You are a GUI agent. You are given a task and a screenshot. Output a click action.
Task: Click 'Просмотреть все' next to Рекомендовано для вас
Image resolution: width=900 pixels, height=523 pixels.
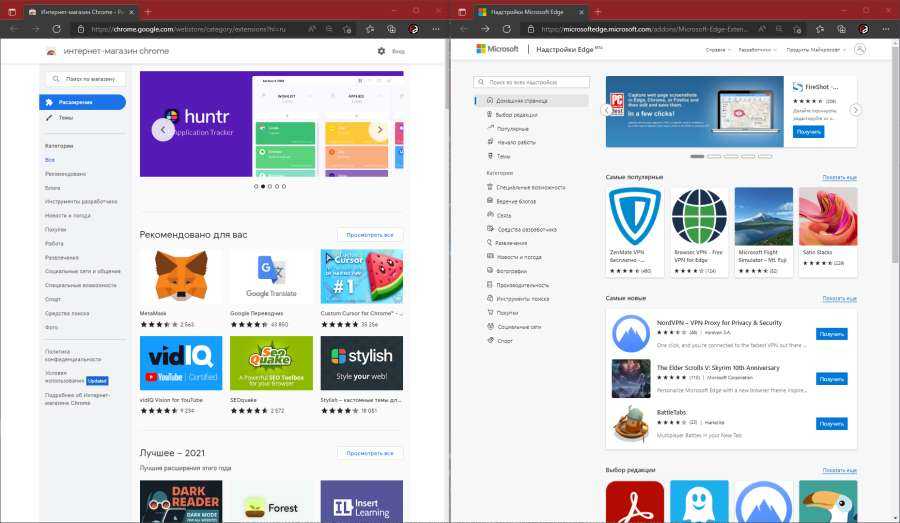pyautogui.click(x=370, y=235)
